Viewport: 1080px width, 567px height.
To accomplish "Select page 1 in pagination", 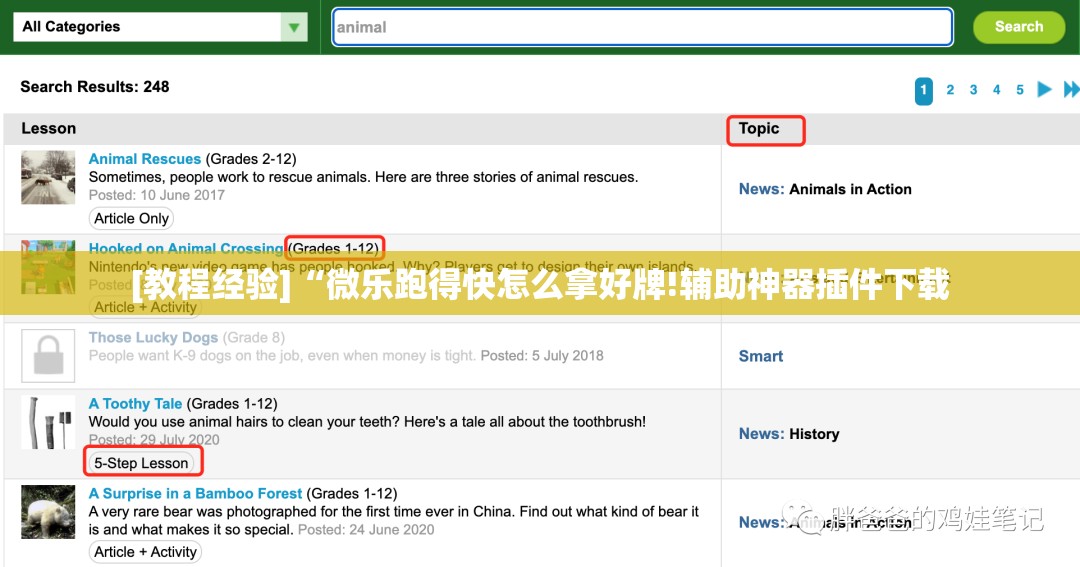I will coord(924,90).
